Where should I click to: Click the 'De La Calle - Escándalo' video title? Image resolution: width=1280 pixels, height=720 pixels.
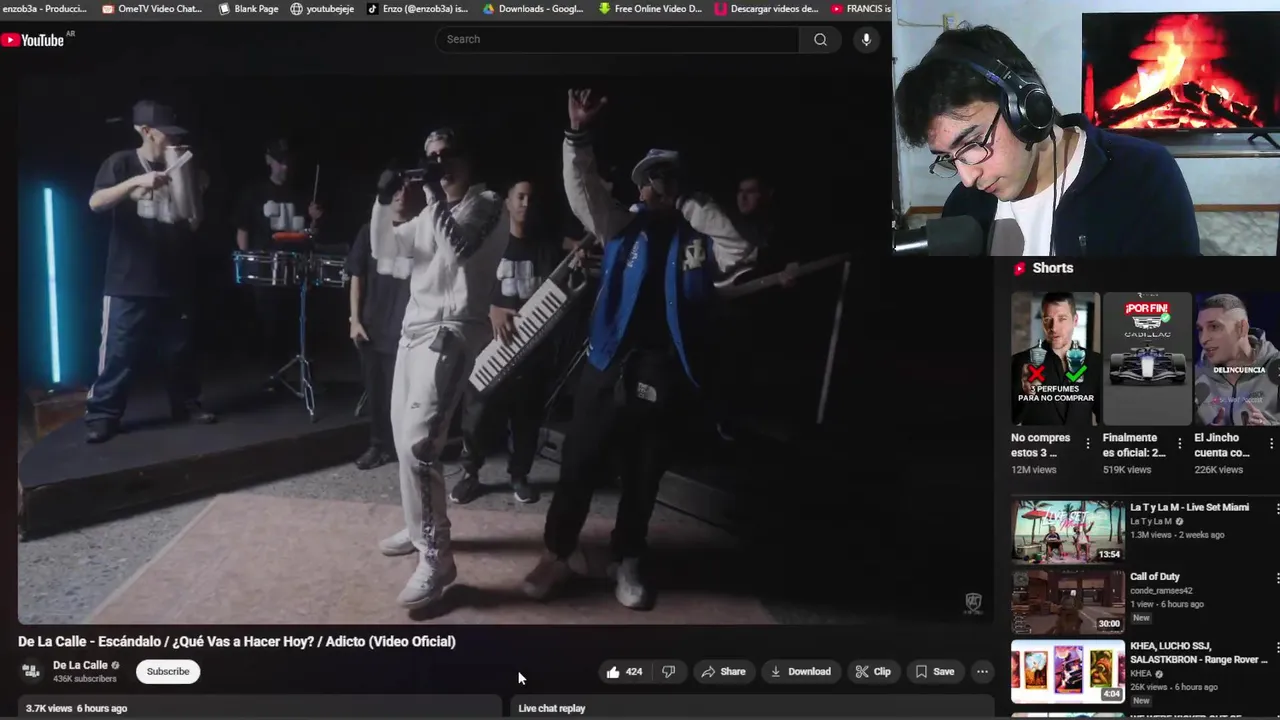click(236, 642)
